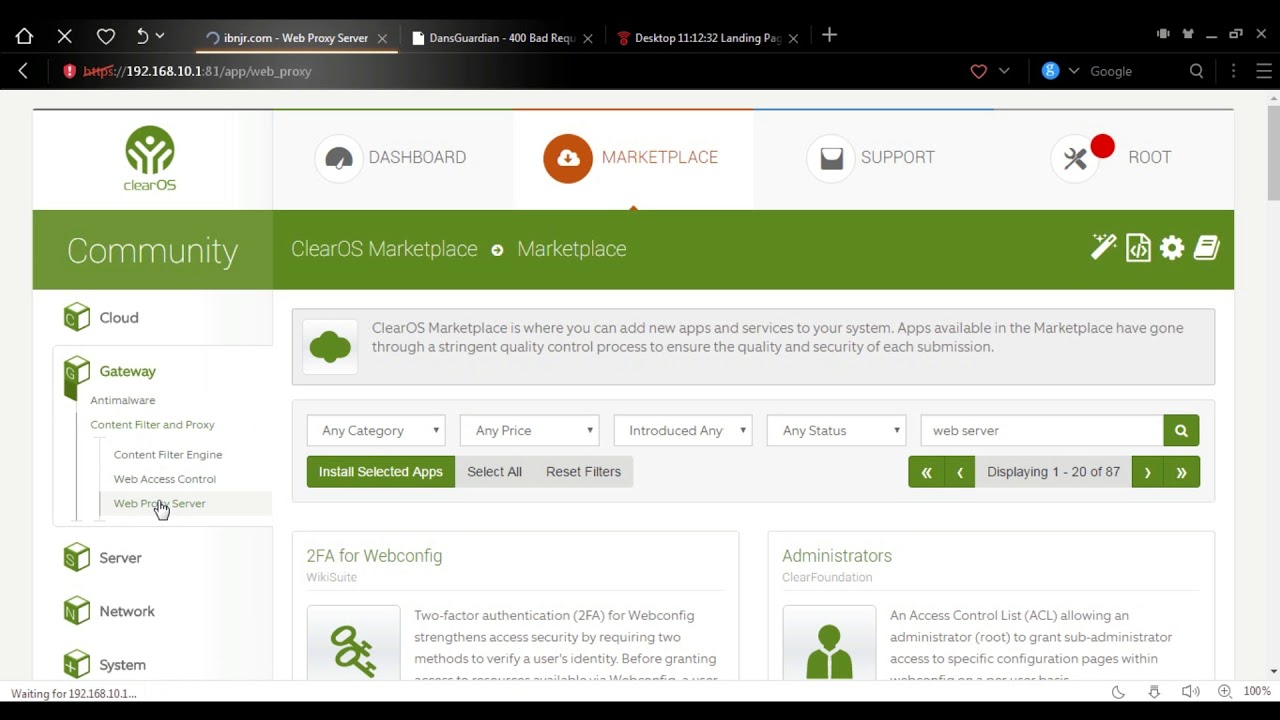Screen dimensions: 1280x720
Task: Open Content Filter Engine page
Action: pyautogui.click(x=168, y=455)
